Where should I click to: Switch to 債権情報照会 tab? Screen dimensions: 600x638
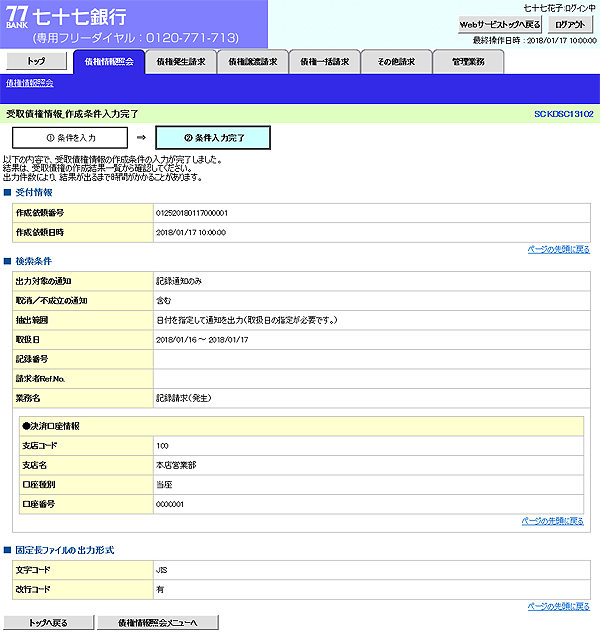point(109,62)
